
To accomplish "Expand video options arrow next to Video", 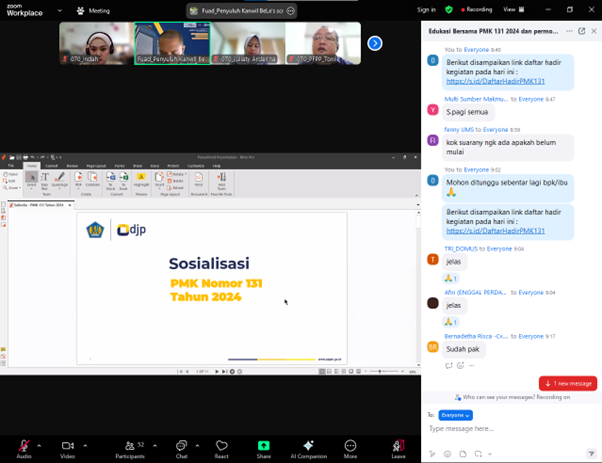I will coord(85,445).
